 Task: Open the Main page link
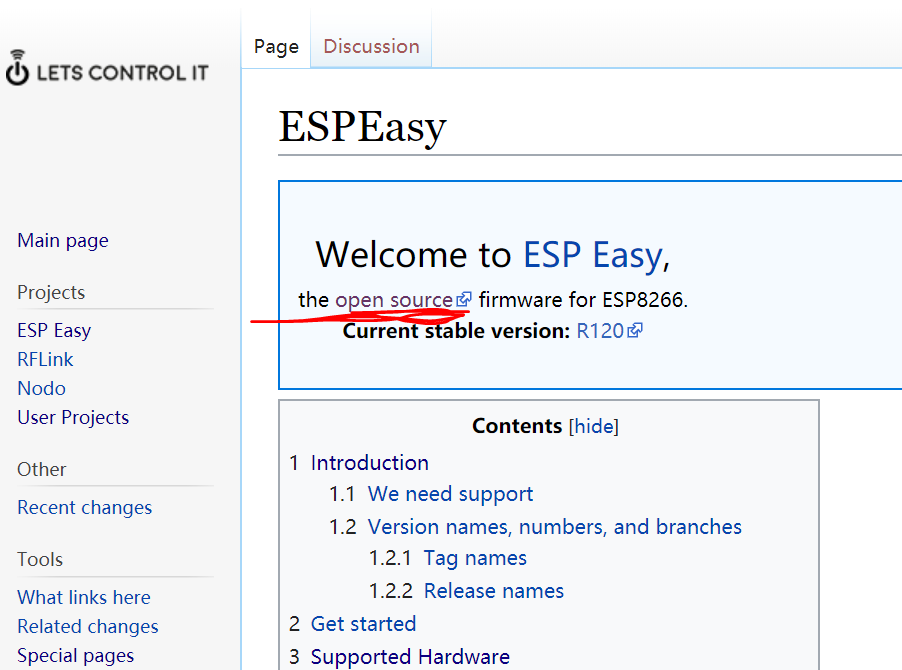[62, 240]
